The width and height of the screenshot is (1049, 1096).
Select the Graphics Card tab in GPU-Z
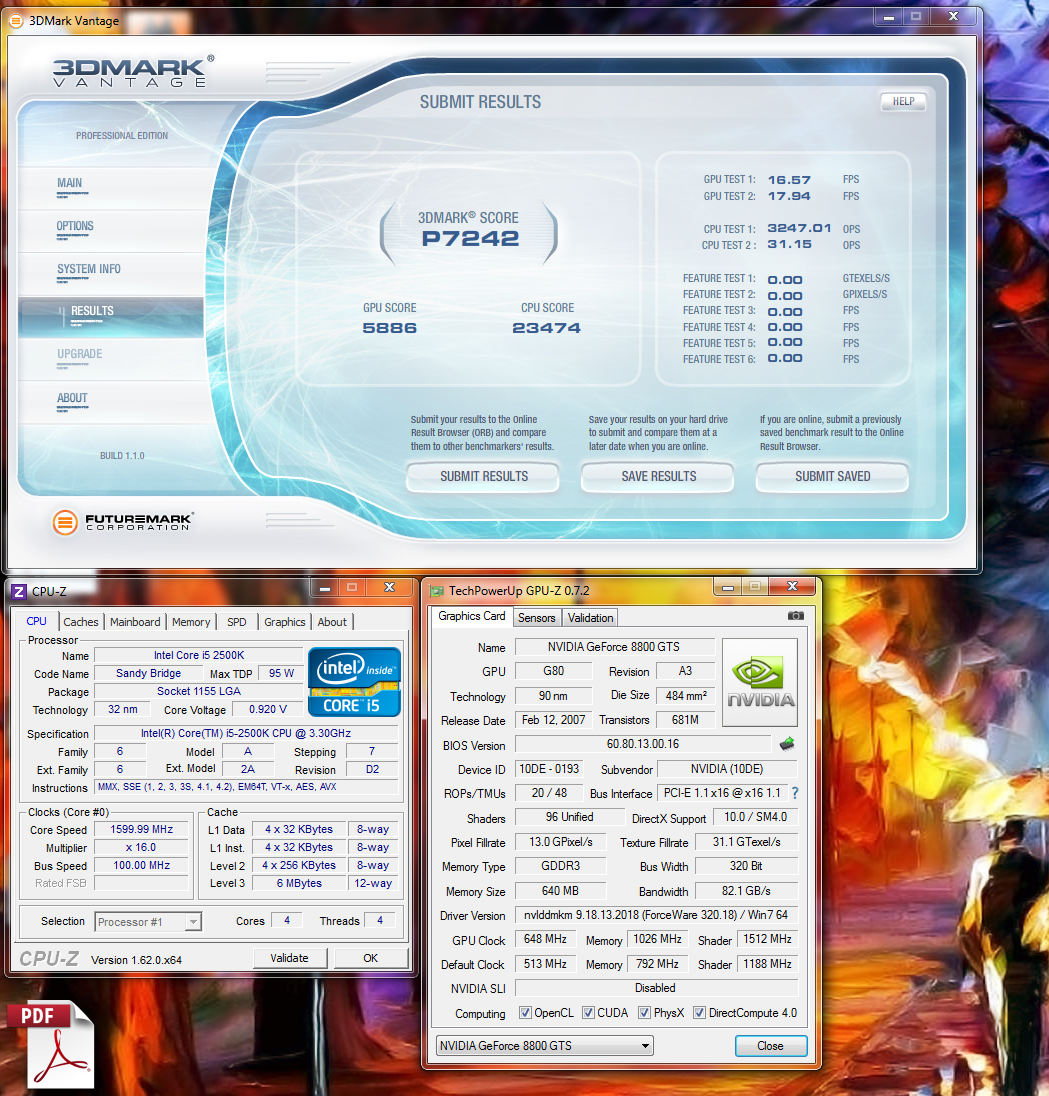coord(472,616)
